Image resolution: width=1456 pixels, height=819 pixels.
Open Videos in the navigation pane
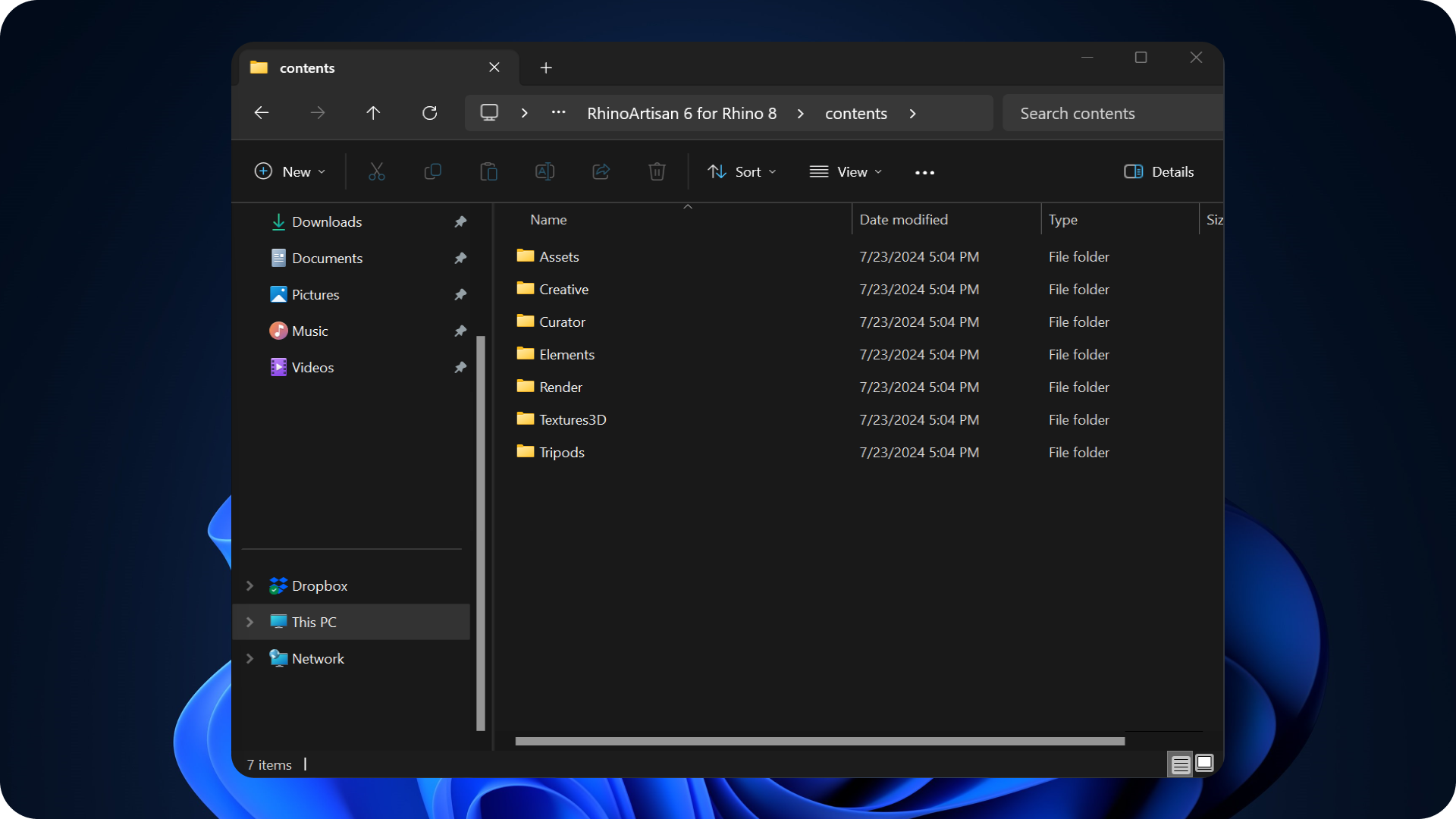tap(312, 367)
